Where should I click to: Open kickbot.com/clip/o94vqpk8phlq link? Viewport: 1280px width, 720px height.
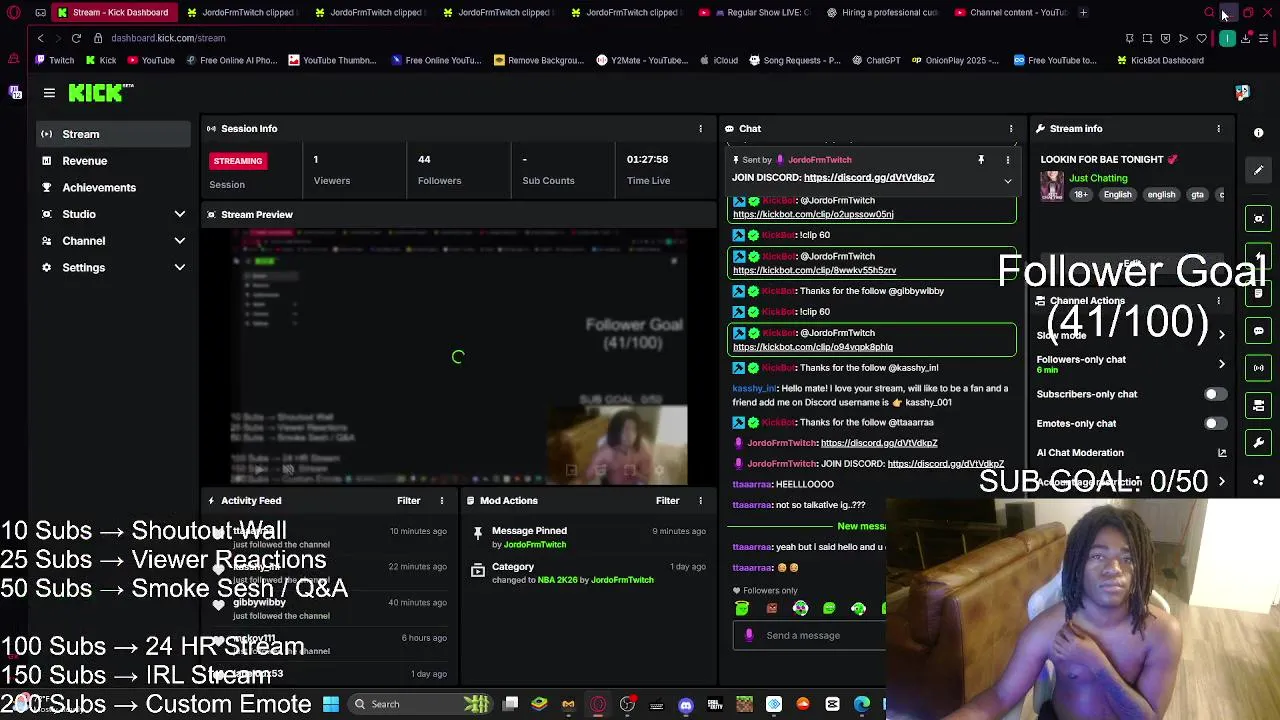pos(813,347)
